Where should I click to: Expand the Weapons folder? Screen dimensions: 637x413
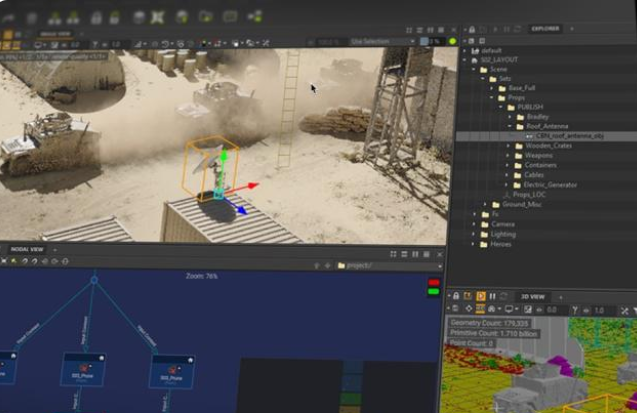click(x=508, y=155)
